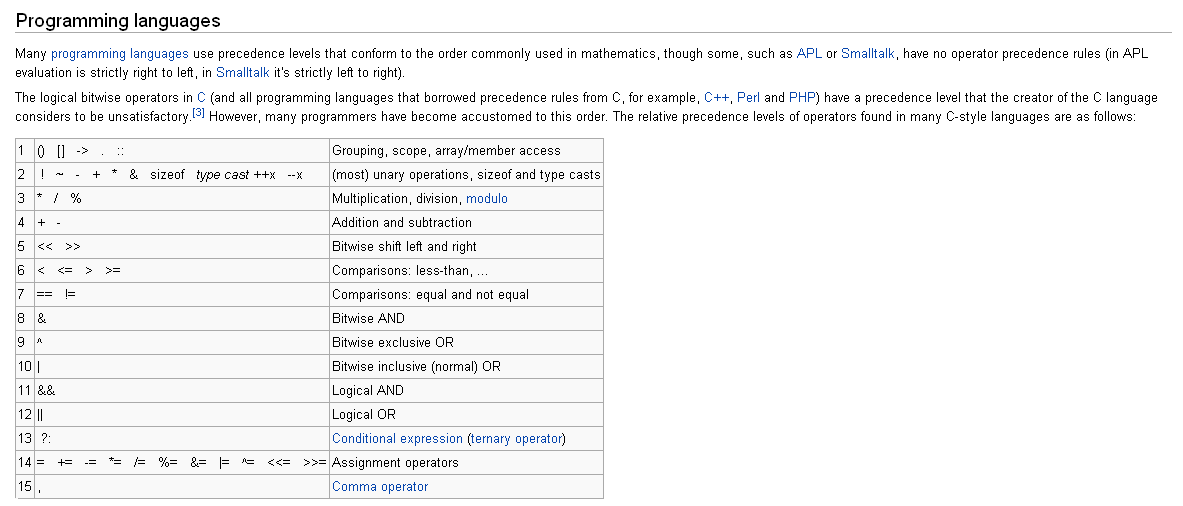Go to the C++ article link

(716, 98)
